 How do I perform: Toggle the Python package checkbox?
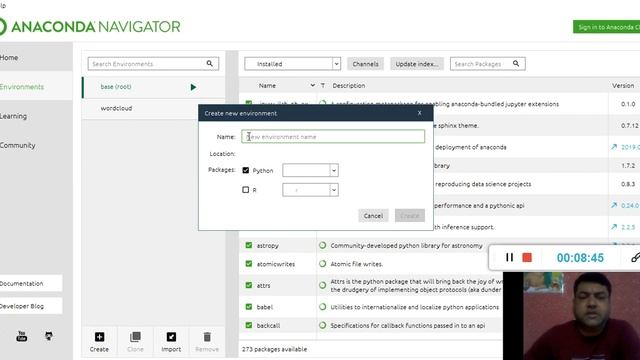tap(245, 170)
